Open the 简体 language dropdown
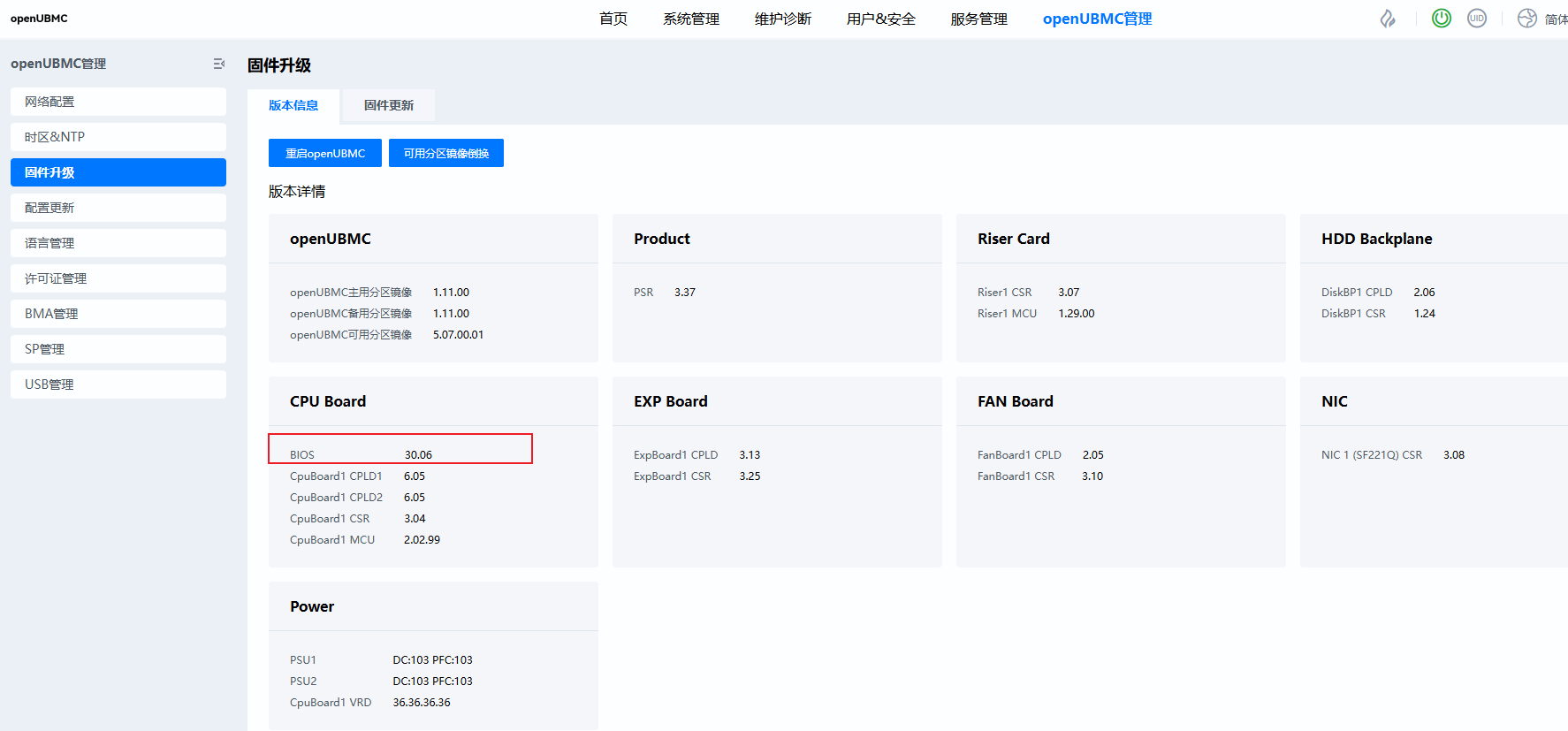Screen dimensions: 1568x731 [x=1556, y=19]
